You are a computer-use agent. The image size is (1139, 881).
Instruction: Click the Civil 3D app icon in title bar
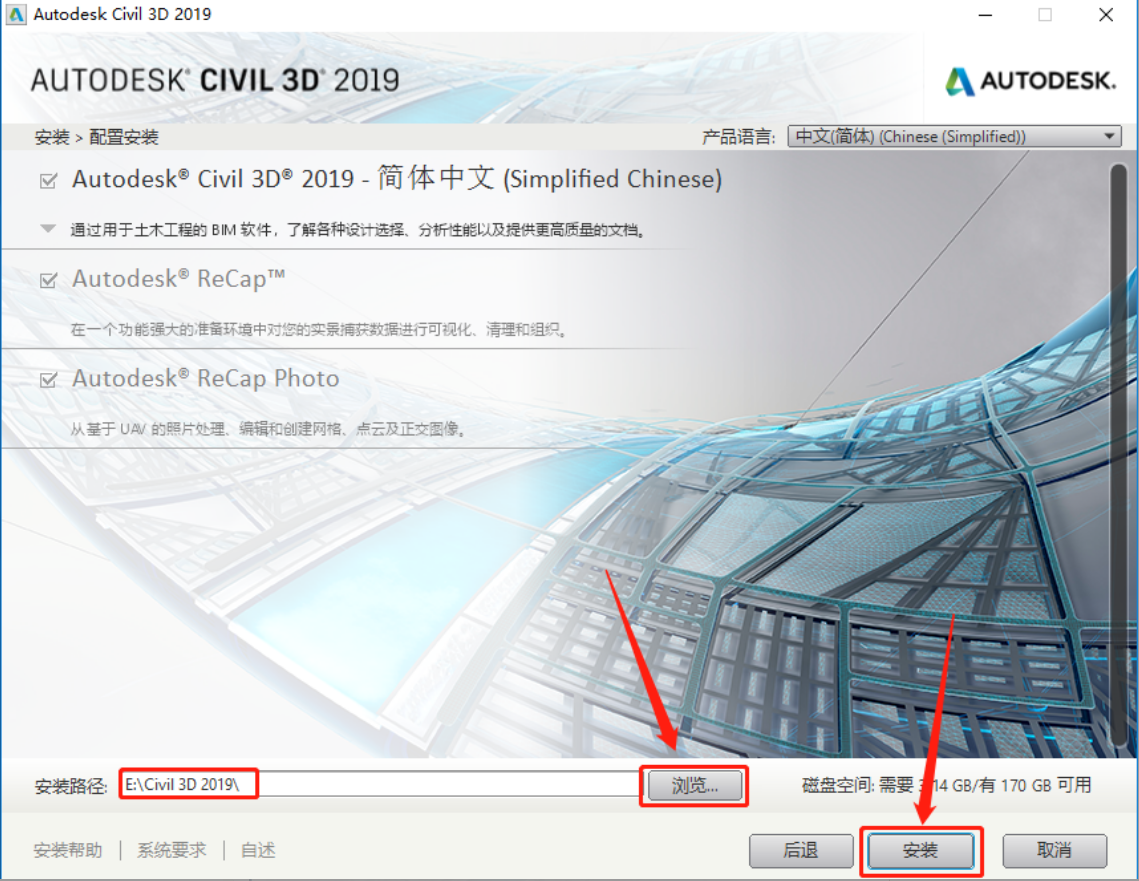[15, 14]
